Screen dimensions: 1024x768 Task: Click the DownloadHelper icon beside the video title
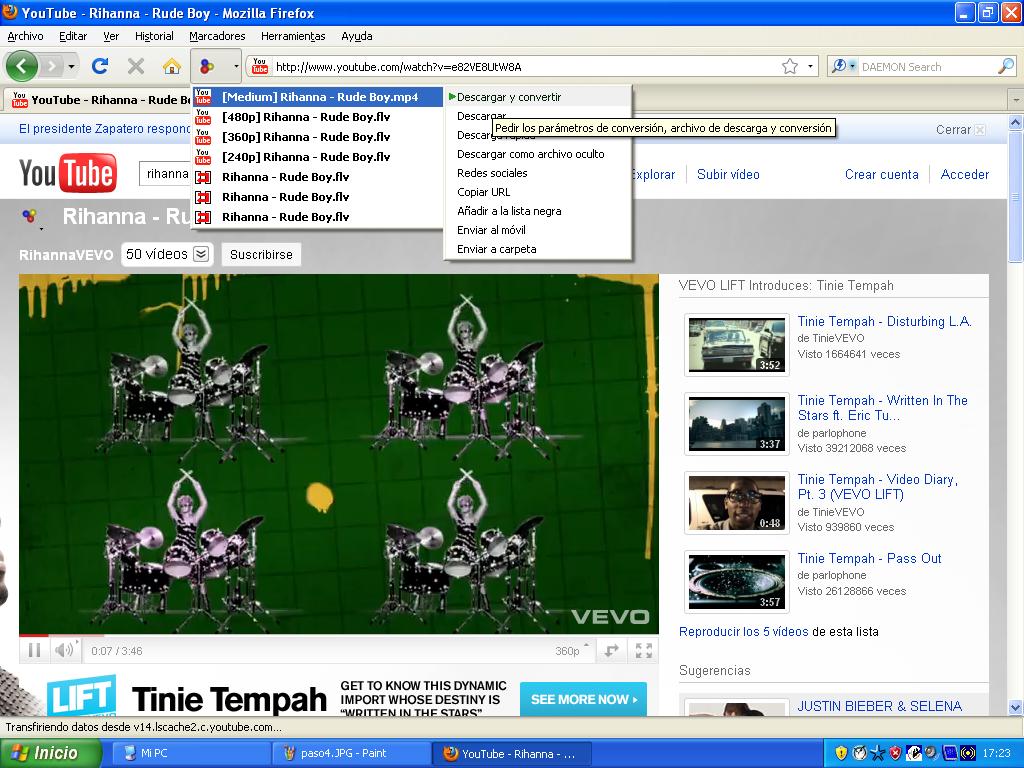(x=30, y=217)
